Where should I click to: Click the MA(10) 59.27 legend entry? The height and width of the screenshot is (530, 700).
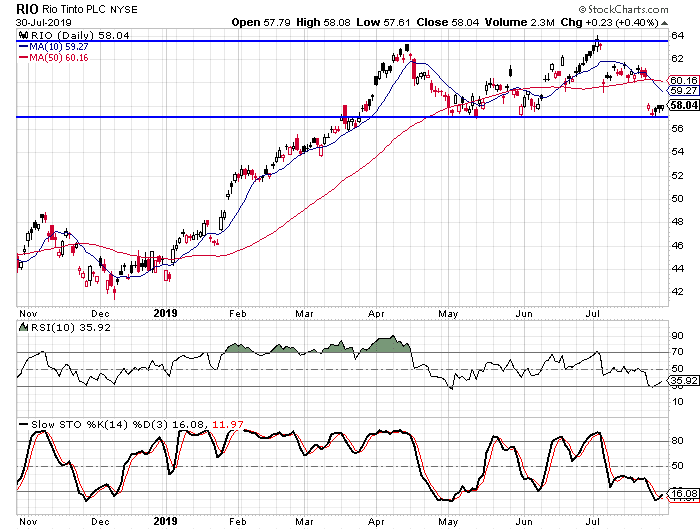tap(54, 46)
